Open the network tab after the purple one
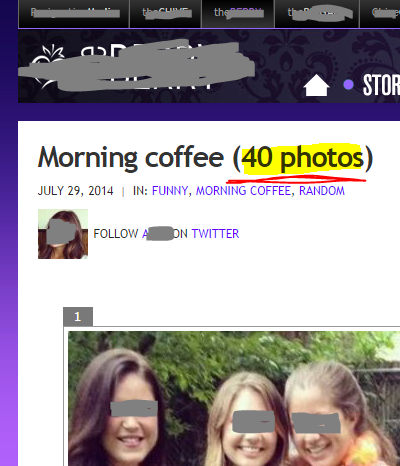The width and height of the screenshot is (400, 466). tap(317, 14)
